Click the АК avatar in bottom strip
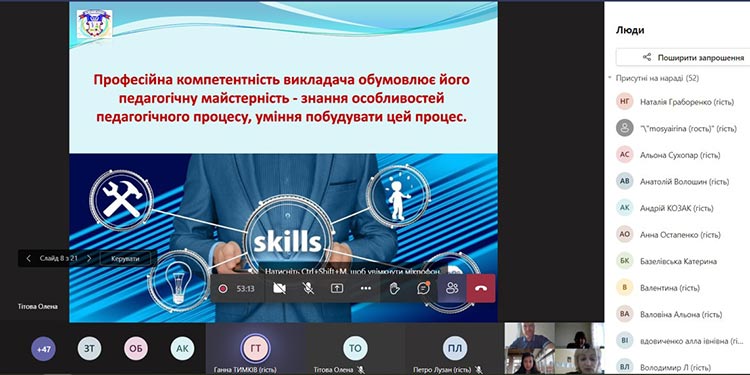 (x=182, y=349)
